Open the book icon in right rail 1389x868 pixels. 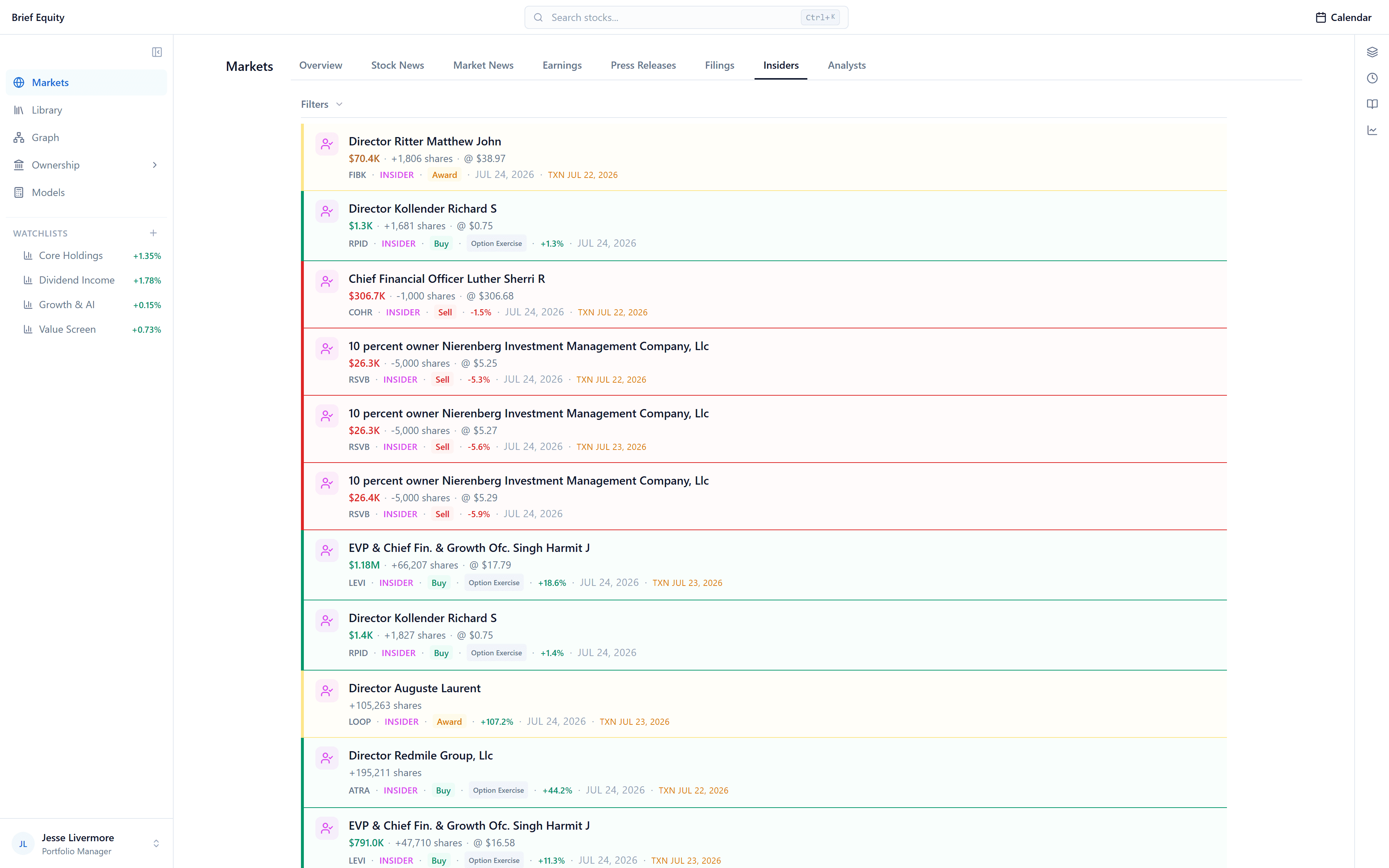pos(1372,104)
